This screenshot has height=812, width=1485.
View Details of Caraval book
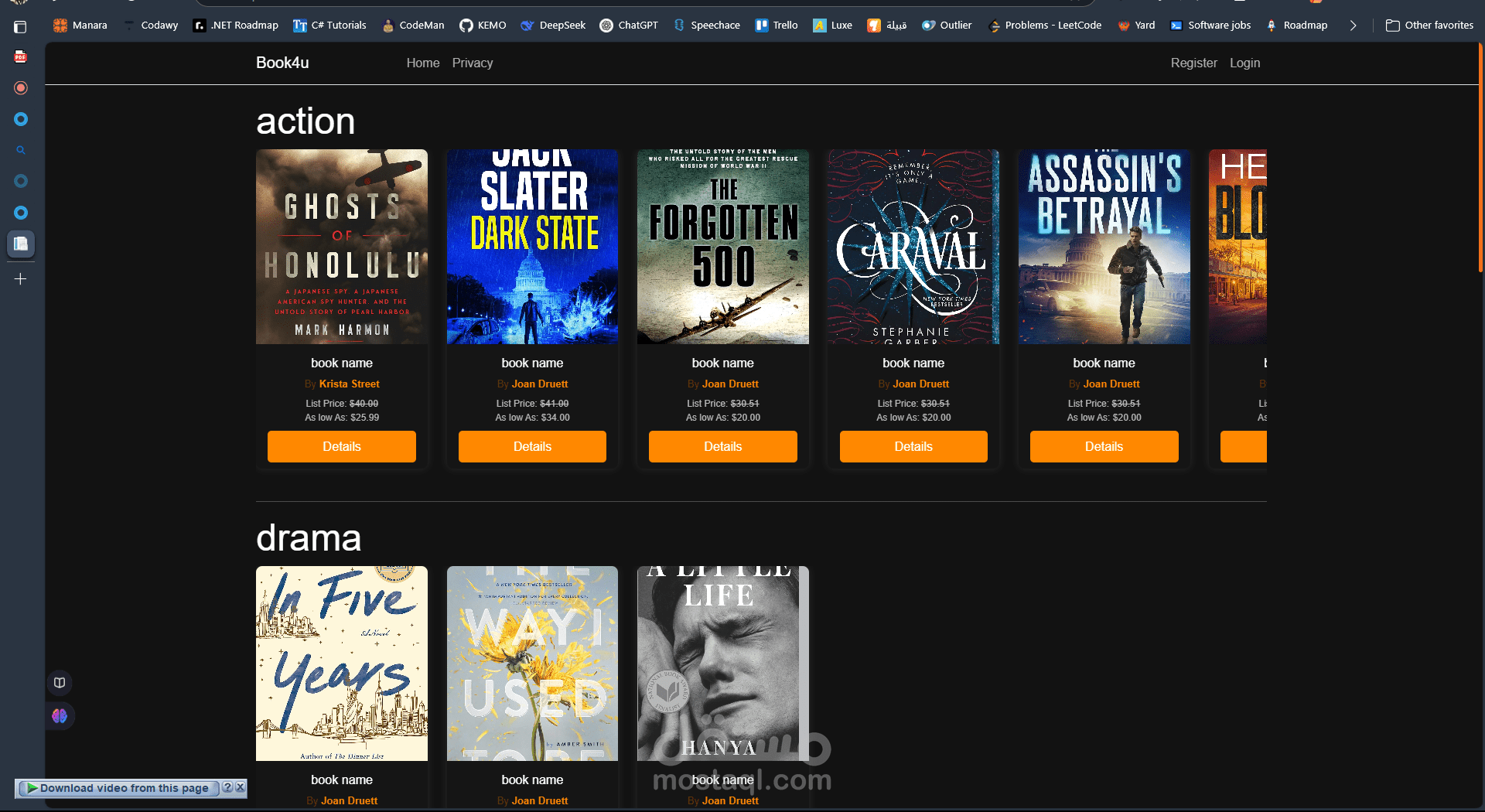click(x=913, y=446)
